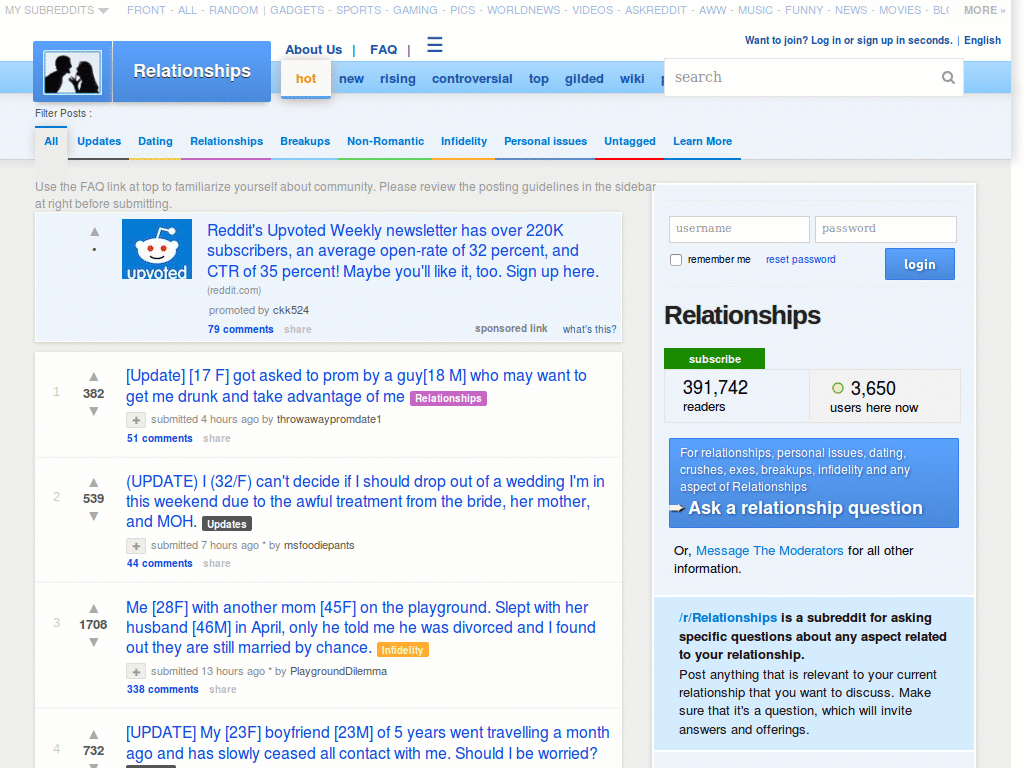Change language via English link

click(x=982, y=40)
